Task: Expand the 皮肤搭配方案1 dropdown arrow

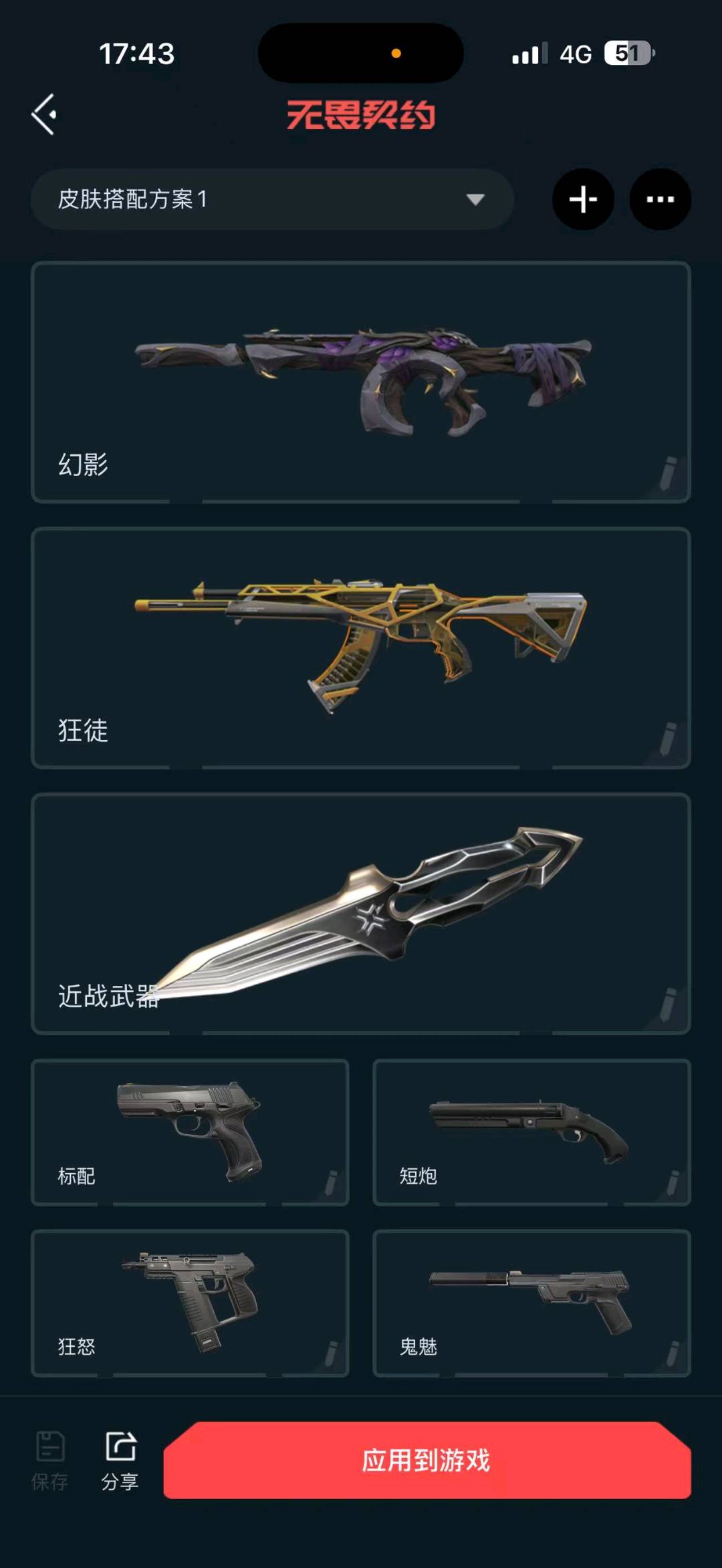Action: click(x=475, y=199)
